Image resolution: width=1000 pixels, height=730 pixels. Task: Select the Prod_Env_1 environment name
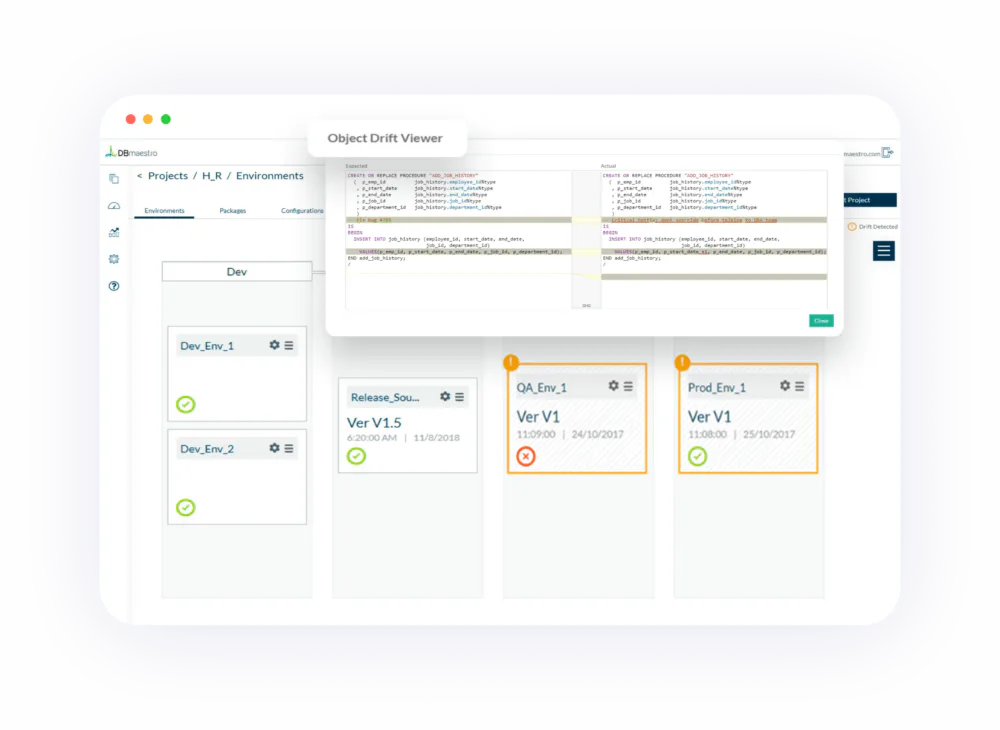[x=717, y=388]
